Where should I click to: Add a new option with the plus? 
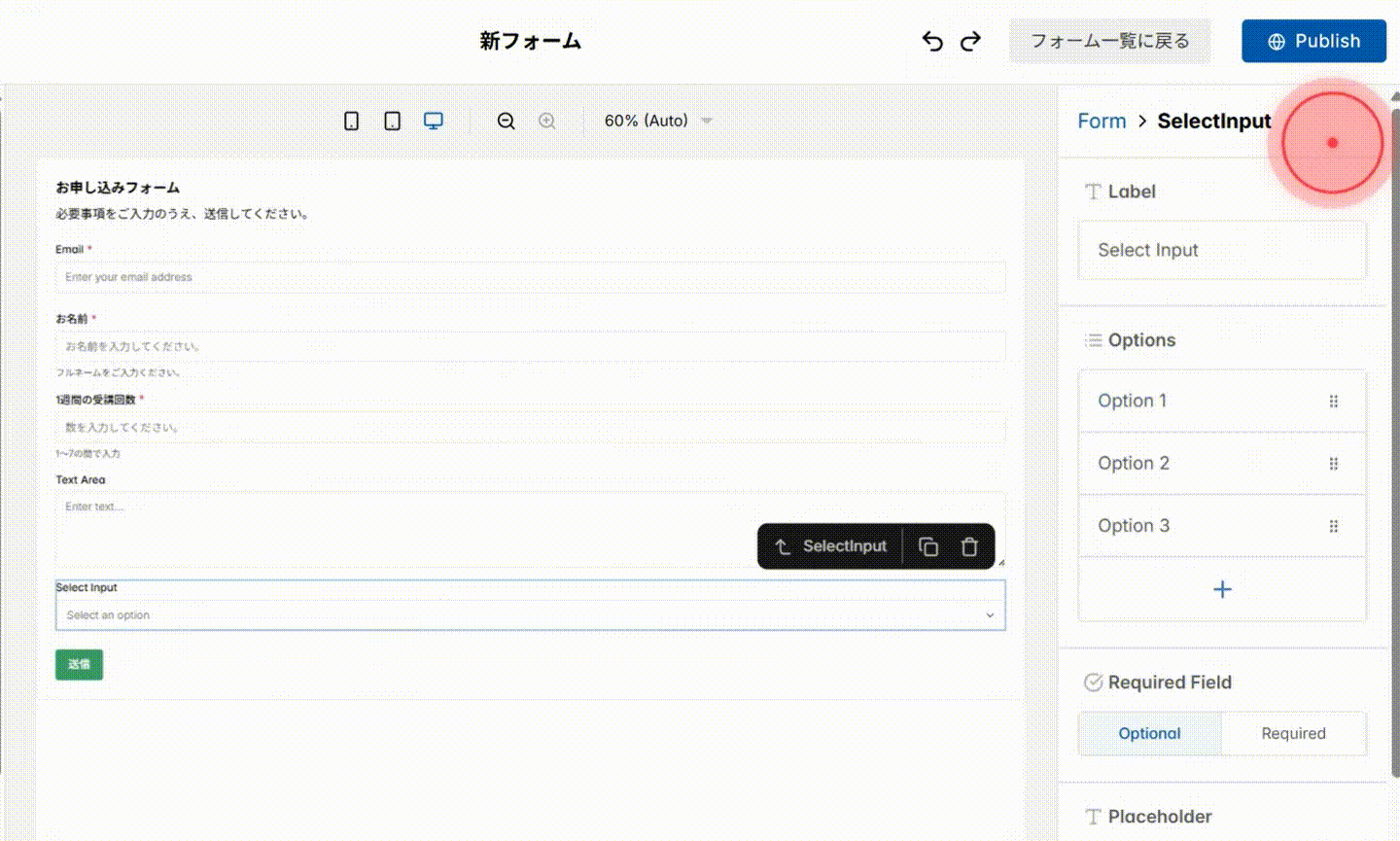click(x=1221, y=588)
